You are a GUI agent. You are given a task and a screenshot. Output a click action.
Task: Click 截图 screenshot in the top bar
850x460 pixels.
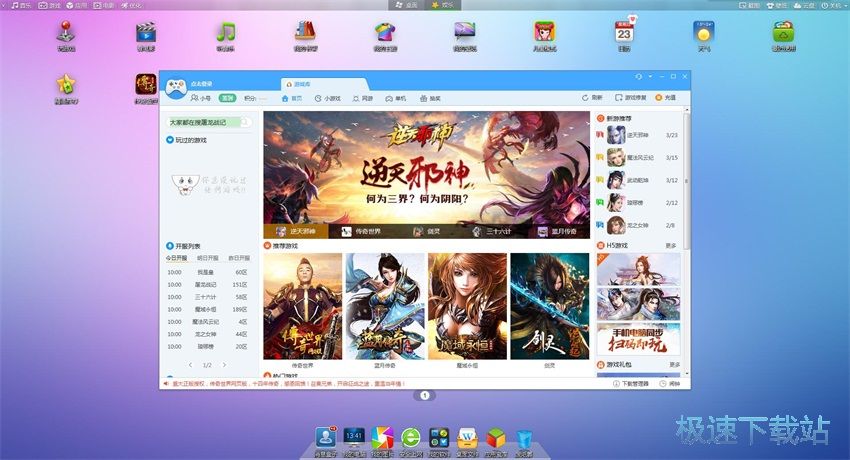(750, 5)
